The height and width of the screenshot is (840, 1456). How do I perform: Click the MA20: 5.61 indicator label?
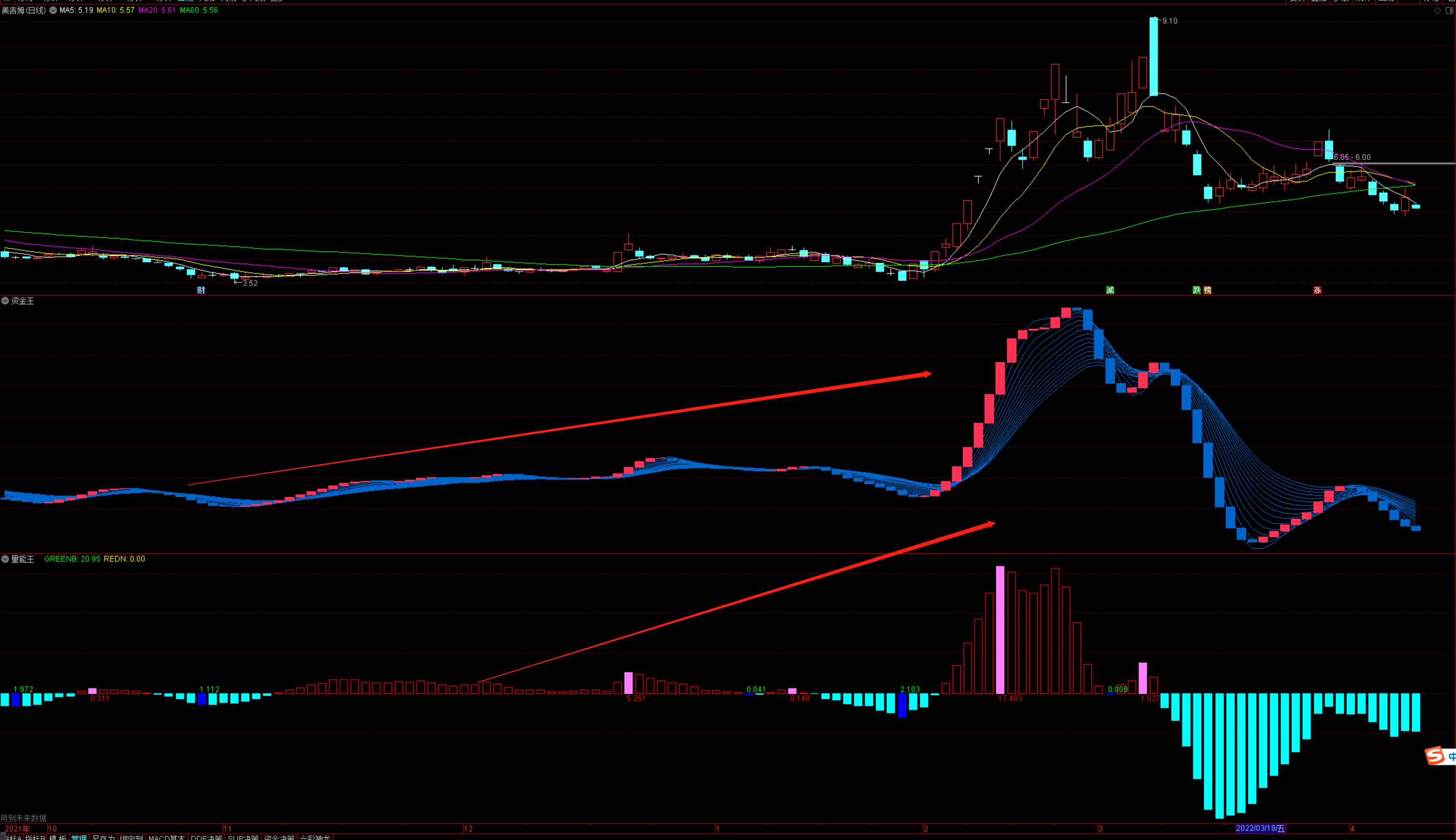[157, 10]
